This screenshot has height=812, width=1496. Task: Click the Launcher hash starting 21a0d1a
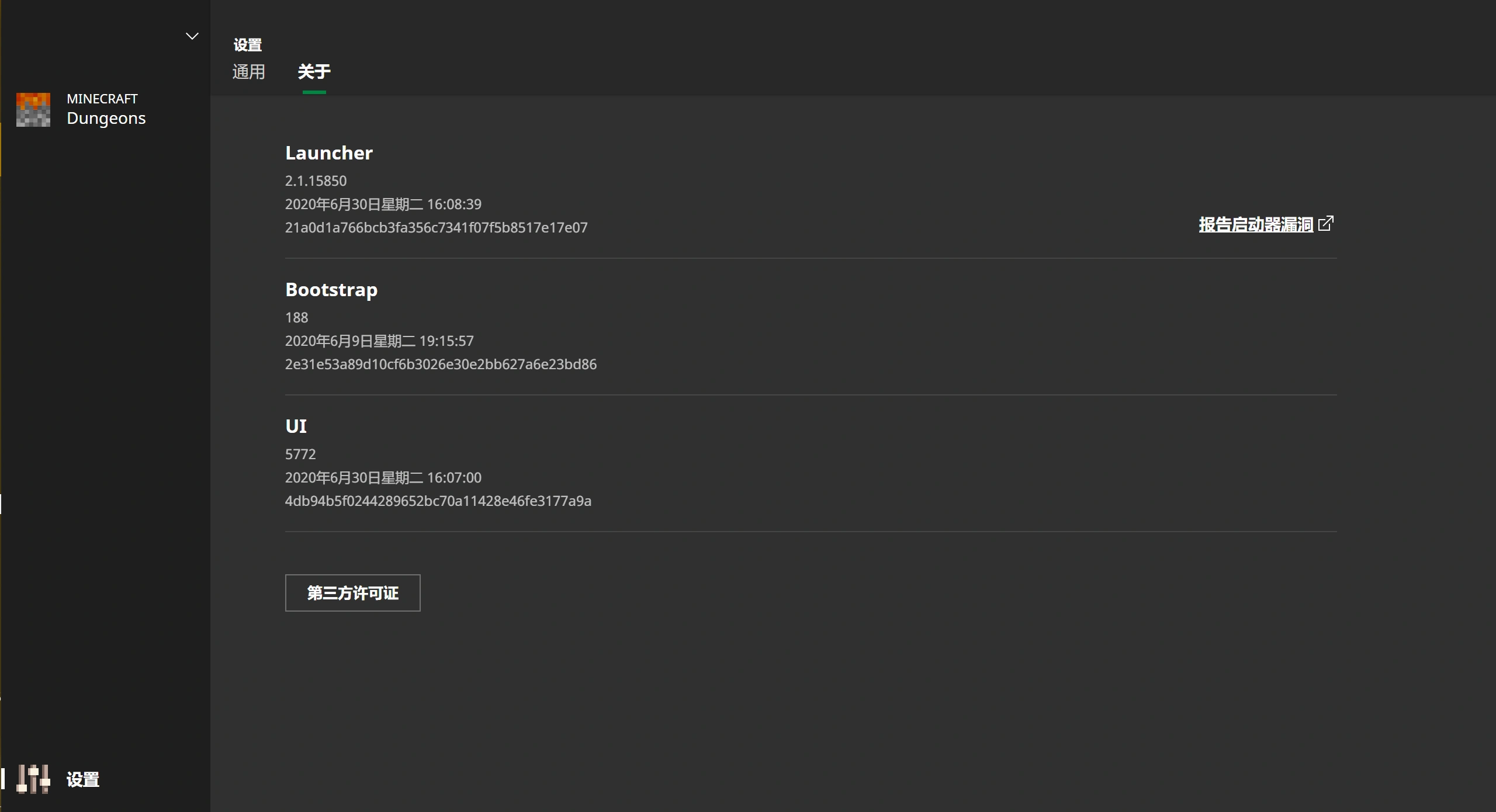click(436, 228)
